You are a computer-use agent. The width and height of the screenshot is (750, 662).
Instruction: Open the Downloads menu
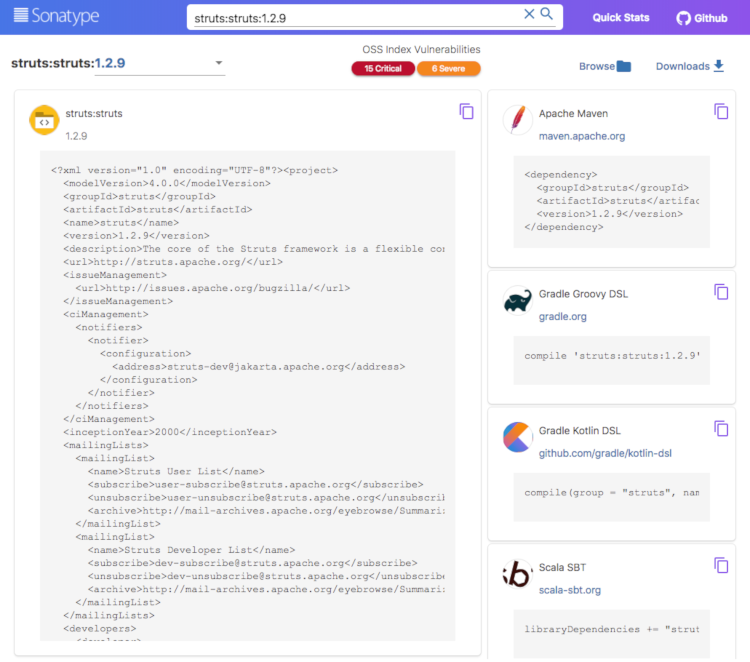pyautogui.click(x=689, y=66)
